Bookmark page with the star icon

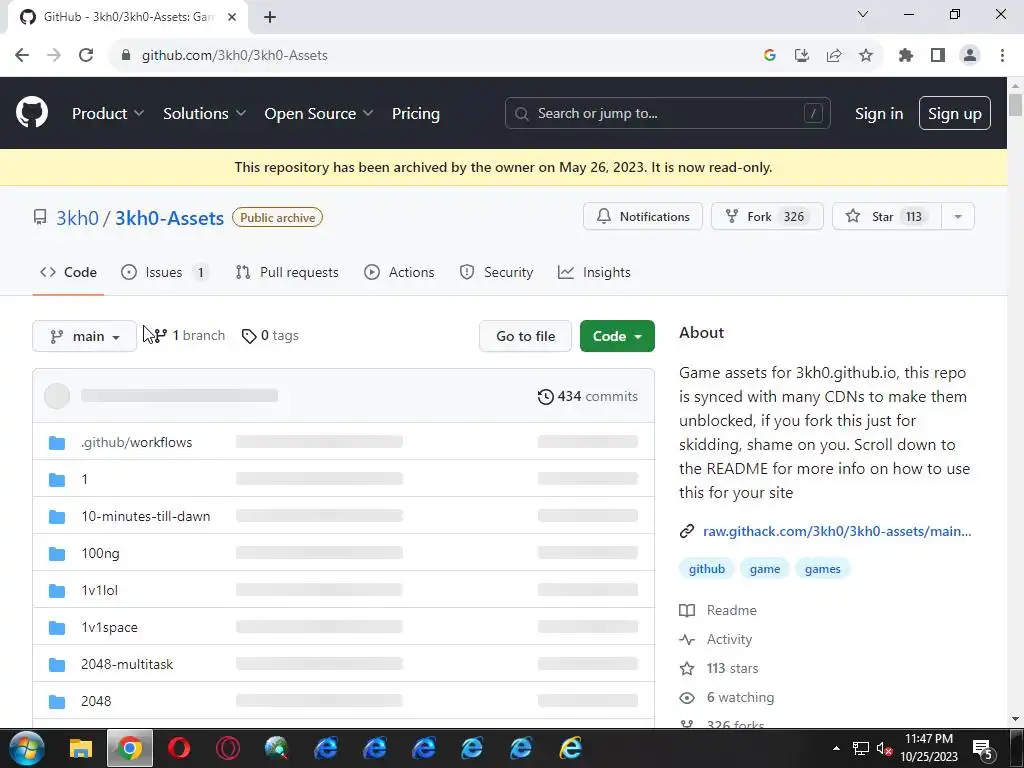(866, 56)
